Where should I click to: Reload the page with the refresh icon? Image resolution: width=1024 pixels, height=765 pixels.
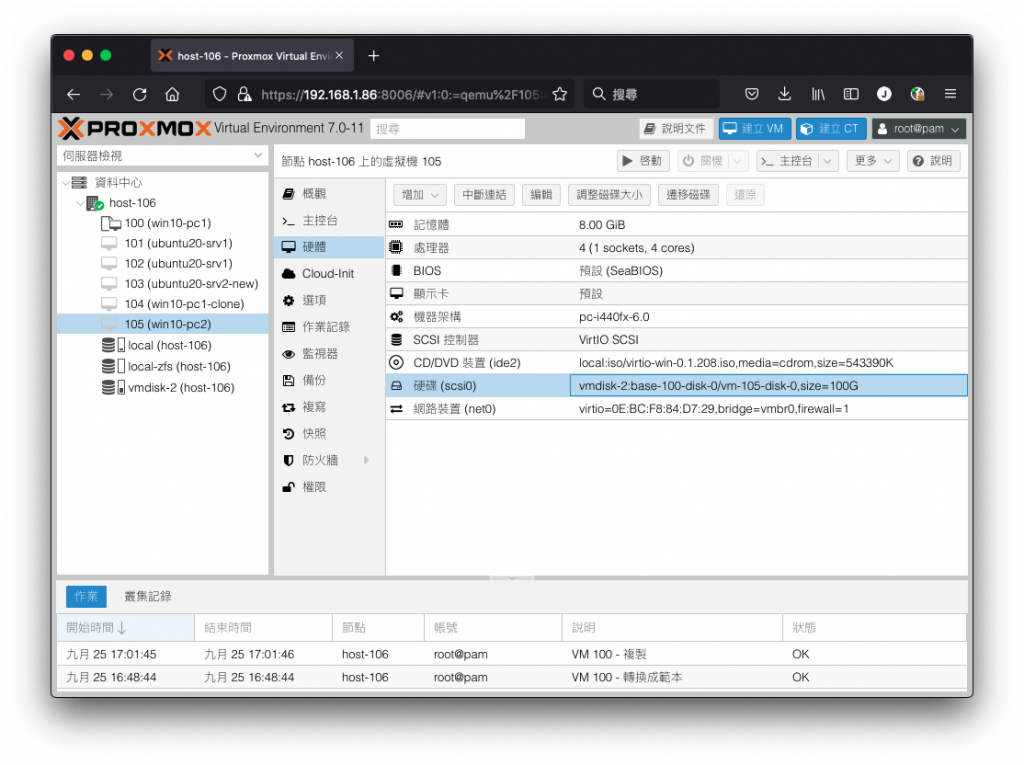click(140, 94)
